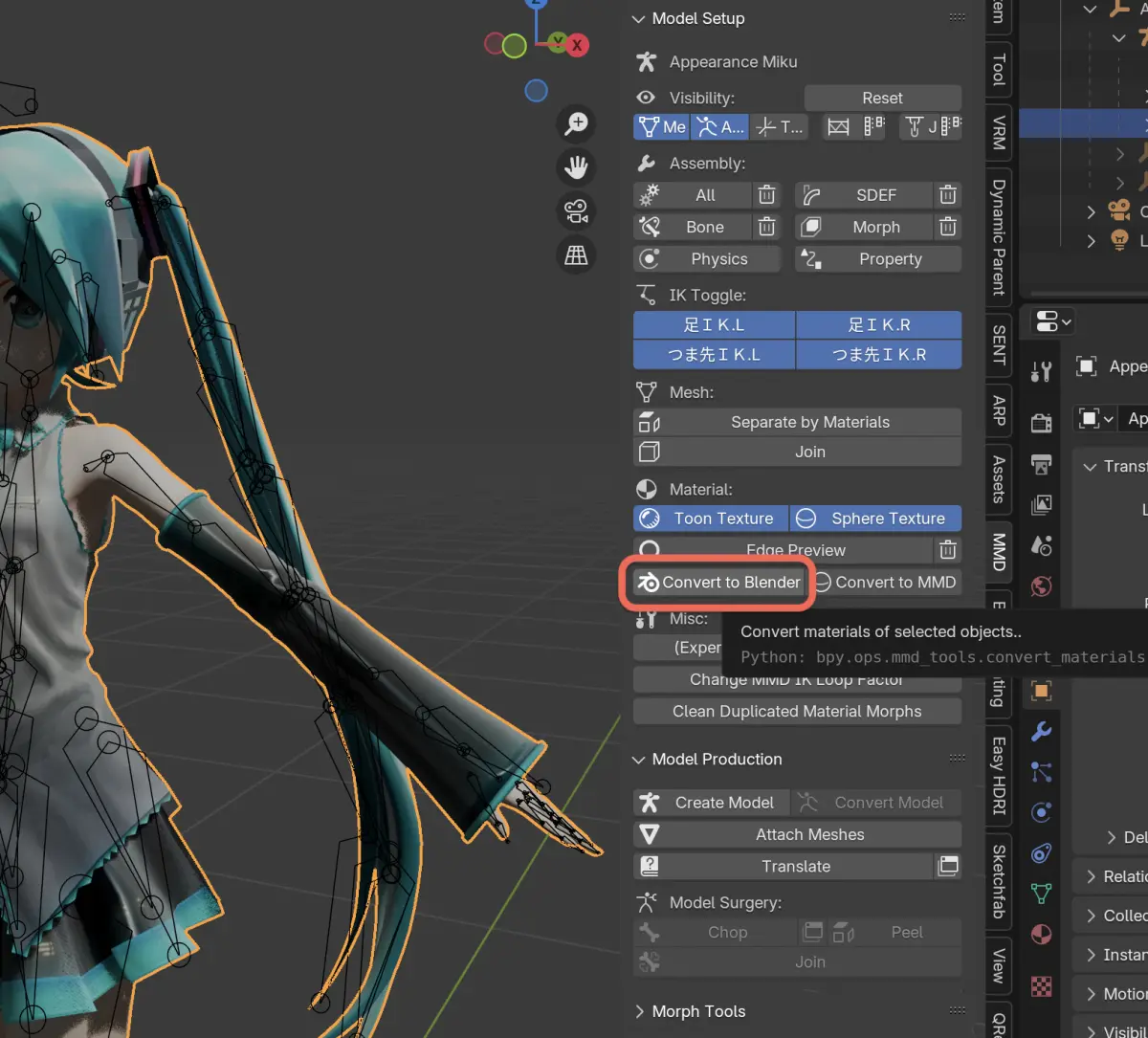Screen dimensions: 1148x1038
Task: Expand the Morph Tools panel
Action: pos(639,1011)
